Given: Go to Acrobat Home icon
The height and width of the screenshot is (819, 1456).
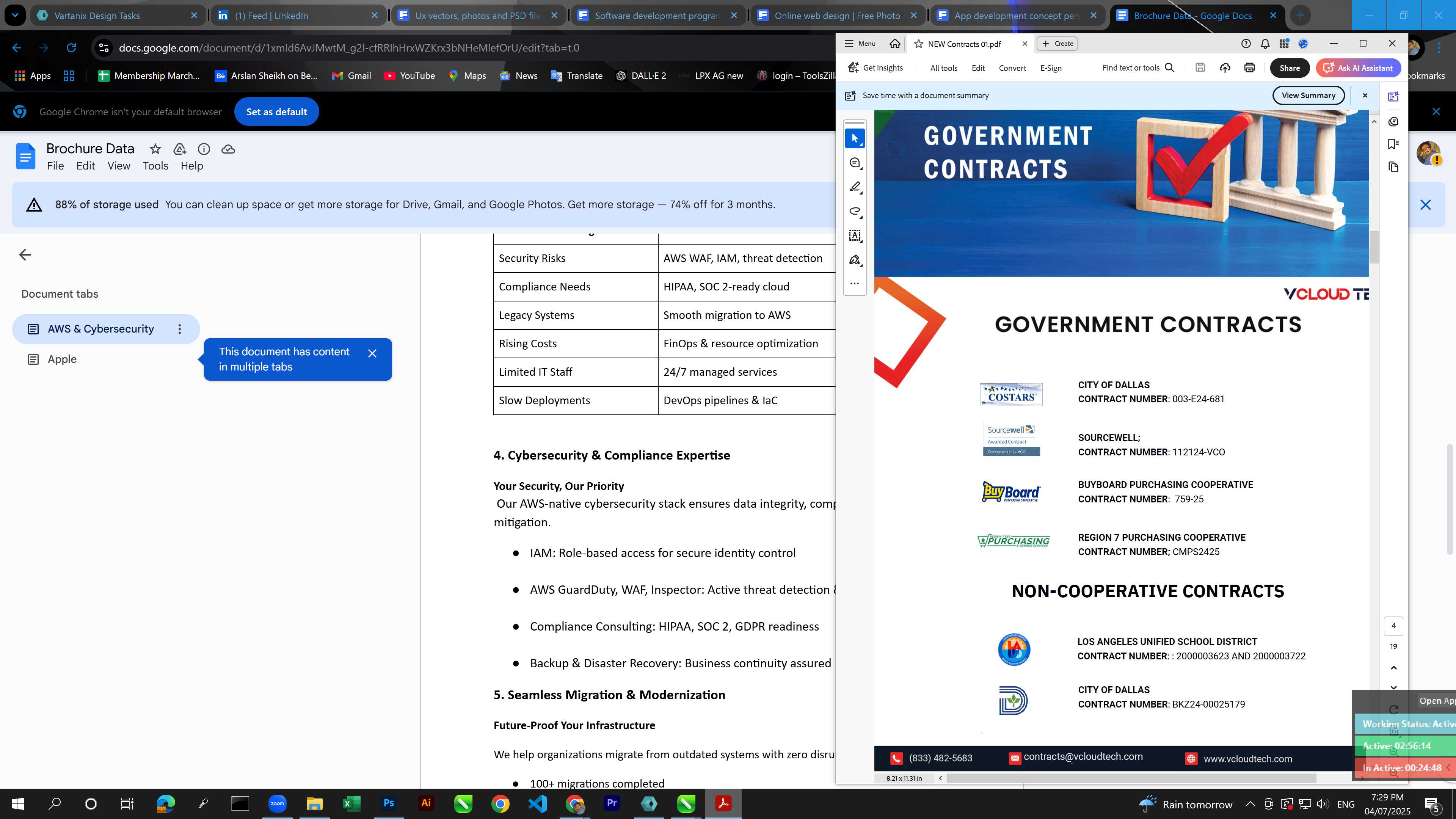Looking at the screenshot, I should click(895, 44).
